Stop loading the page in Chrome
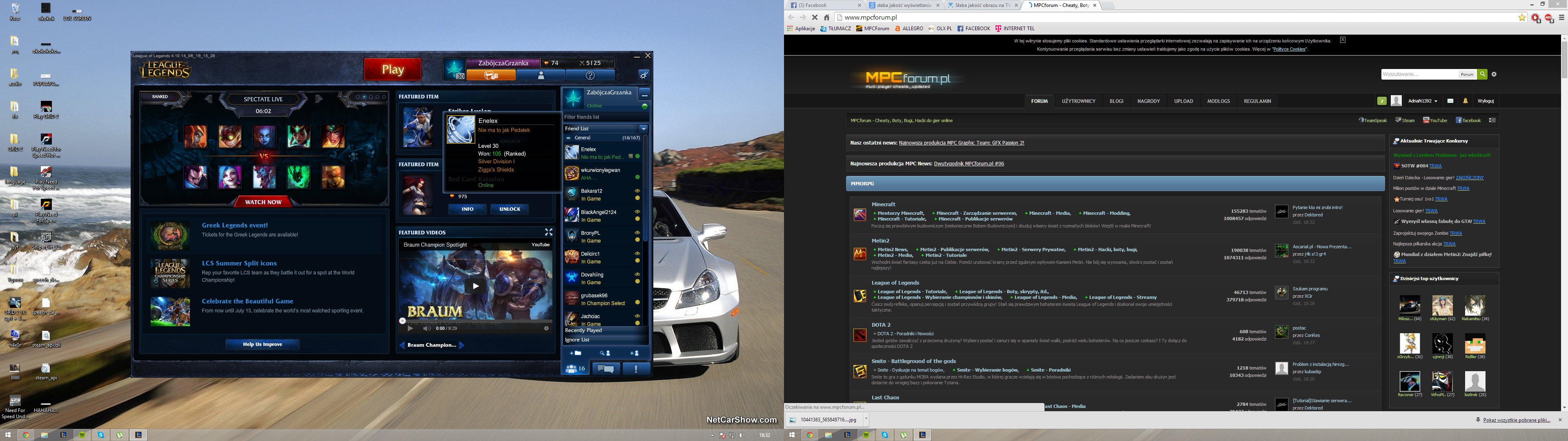1568x441 pixels. coord(815,18)
